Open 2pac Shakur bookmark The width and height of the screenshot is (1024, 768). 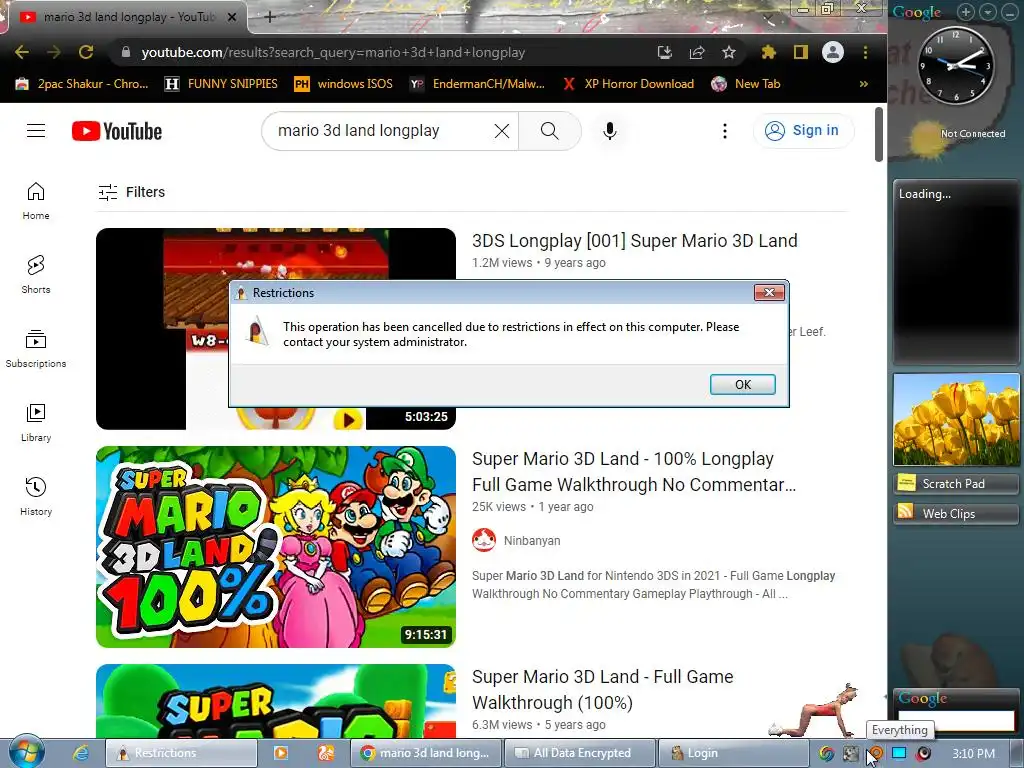(x=82, y=84)
